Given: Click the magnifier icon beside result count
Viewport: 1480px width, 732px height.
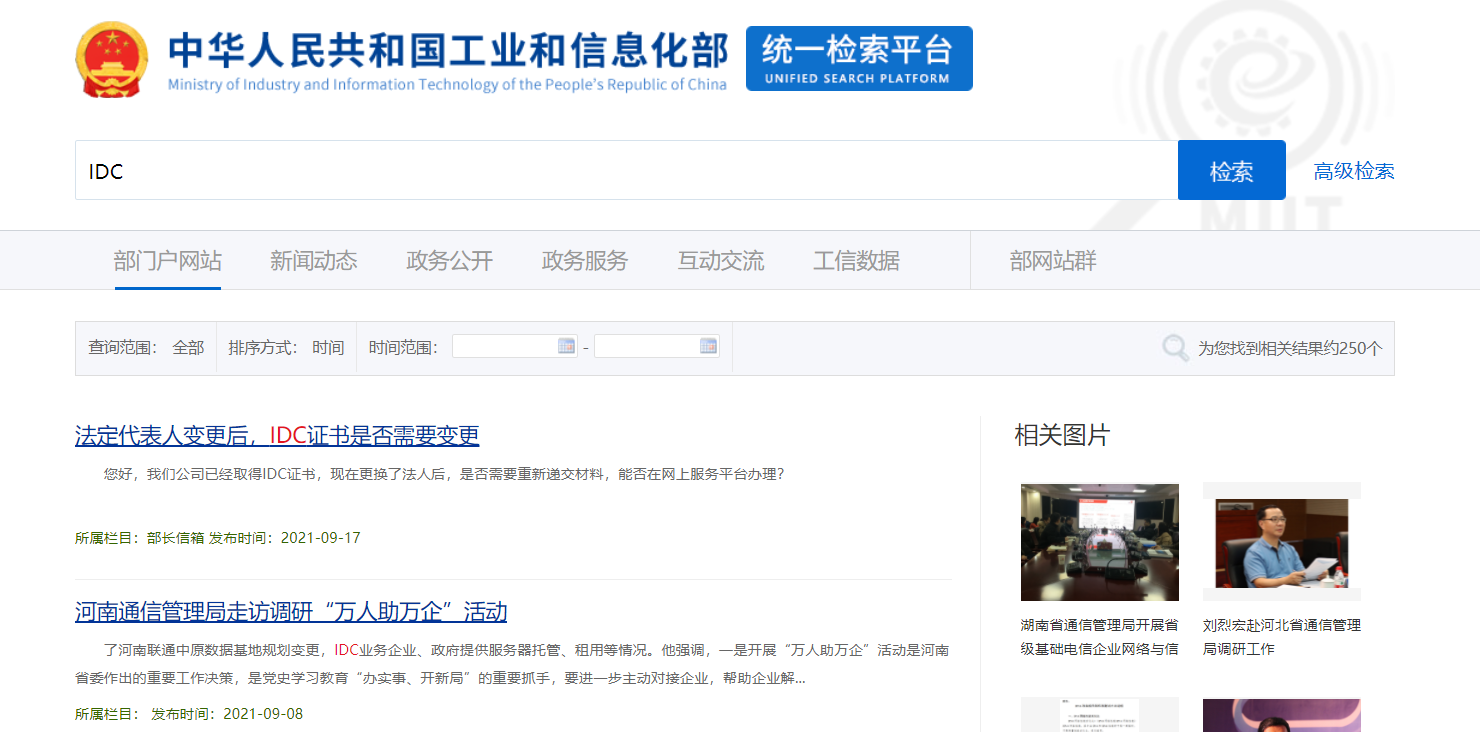Looking at the screenshot, I should coord(1175,348).
